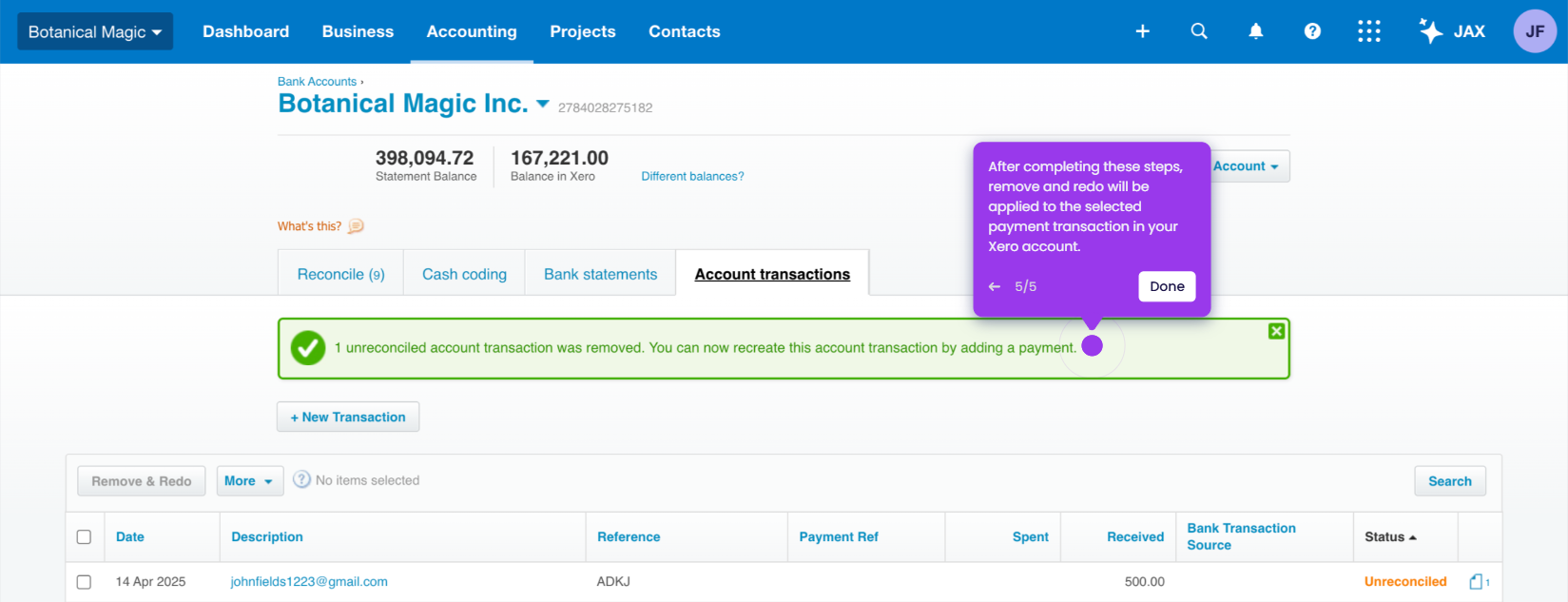Click the What's this? link
The width and height of the screenshot is (1568, 602).
(309, 226)
